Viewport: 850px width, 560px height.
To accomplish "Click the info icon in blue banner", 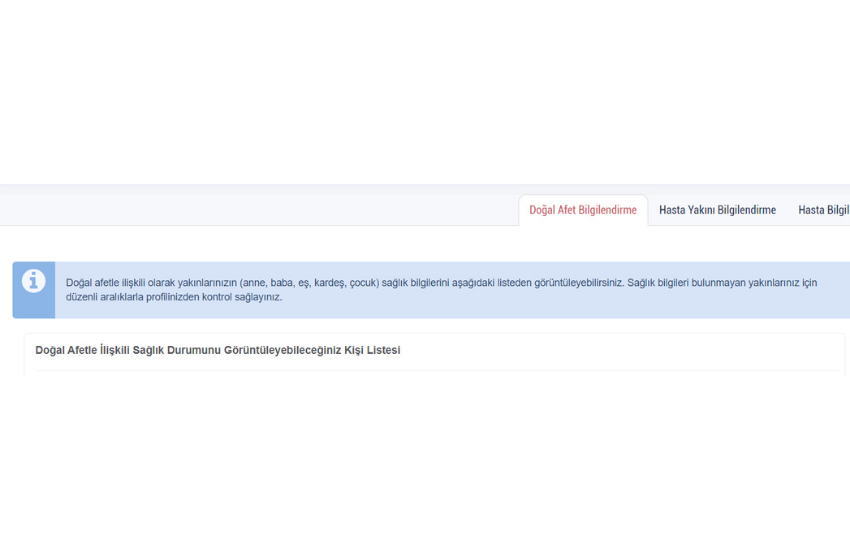I will 34,281.
